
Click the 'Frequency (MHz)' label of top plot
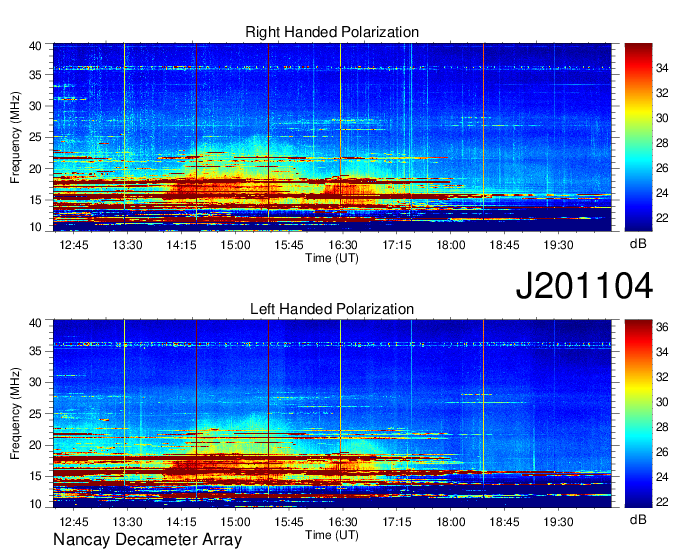click(x=15, y=137)
